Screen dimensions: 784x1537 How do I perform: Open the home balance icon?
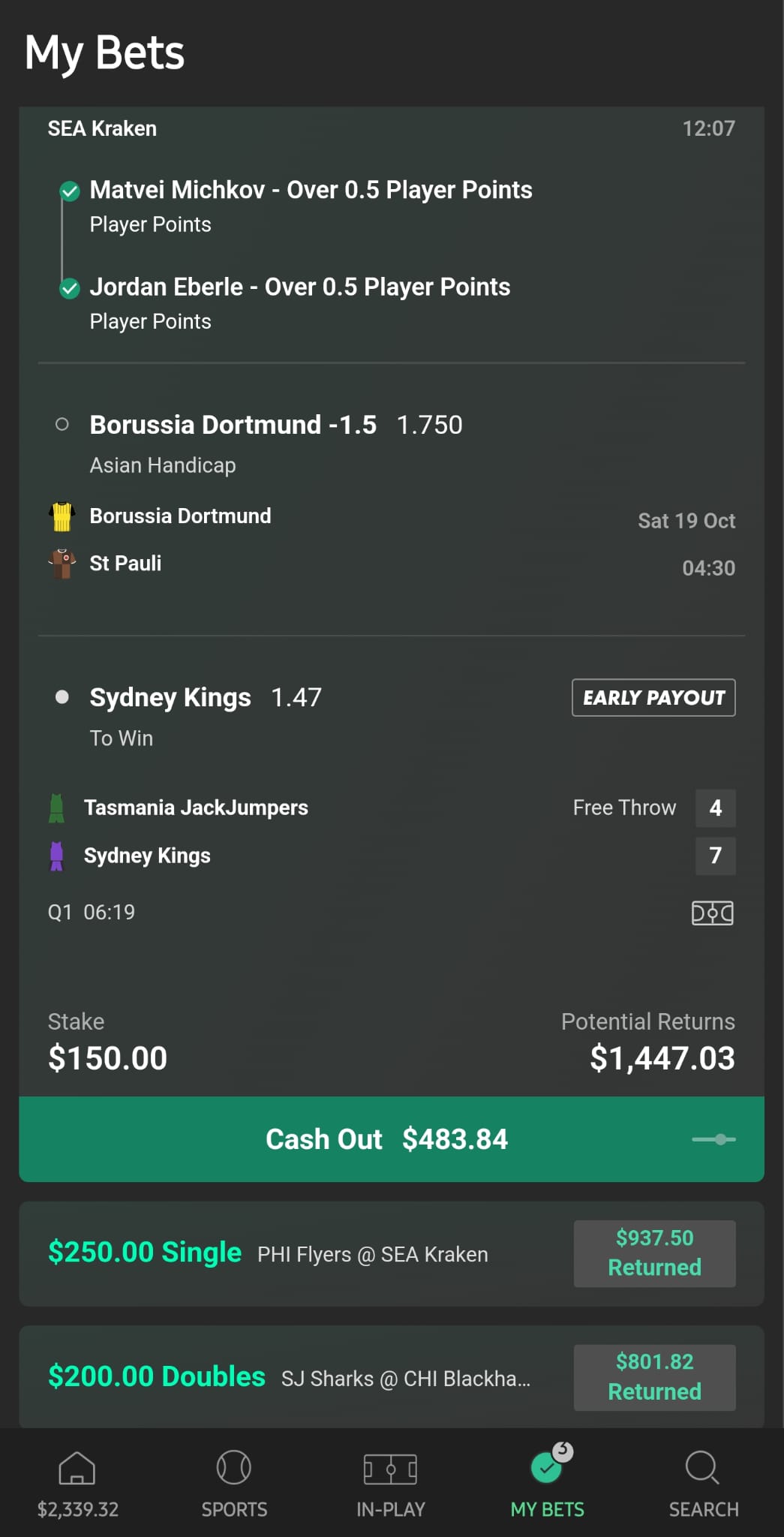point(77,1469)
